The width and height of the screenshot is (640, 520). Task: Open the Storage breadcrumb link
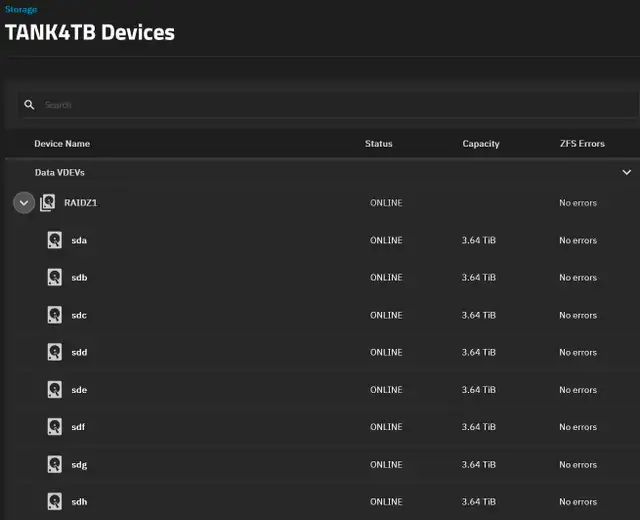21,9
